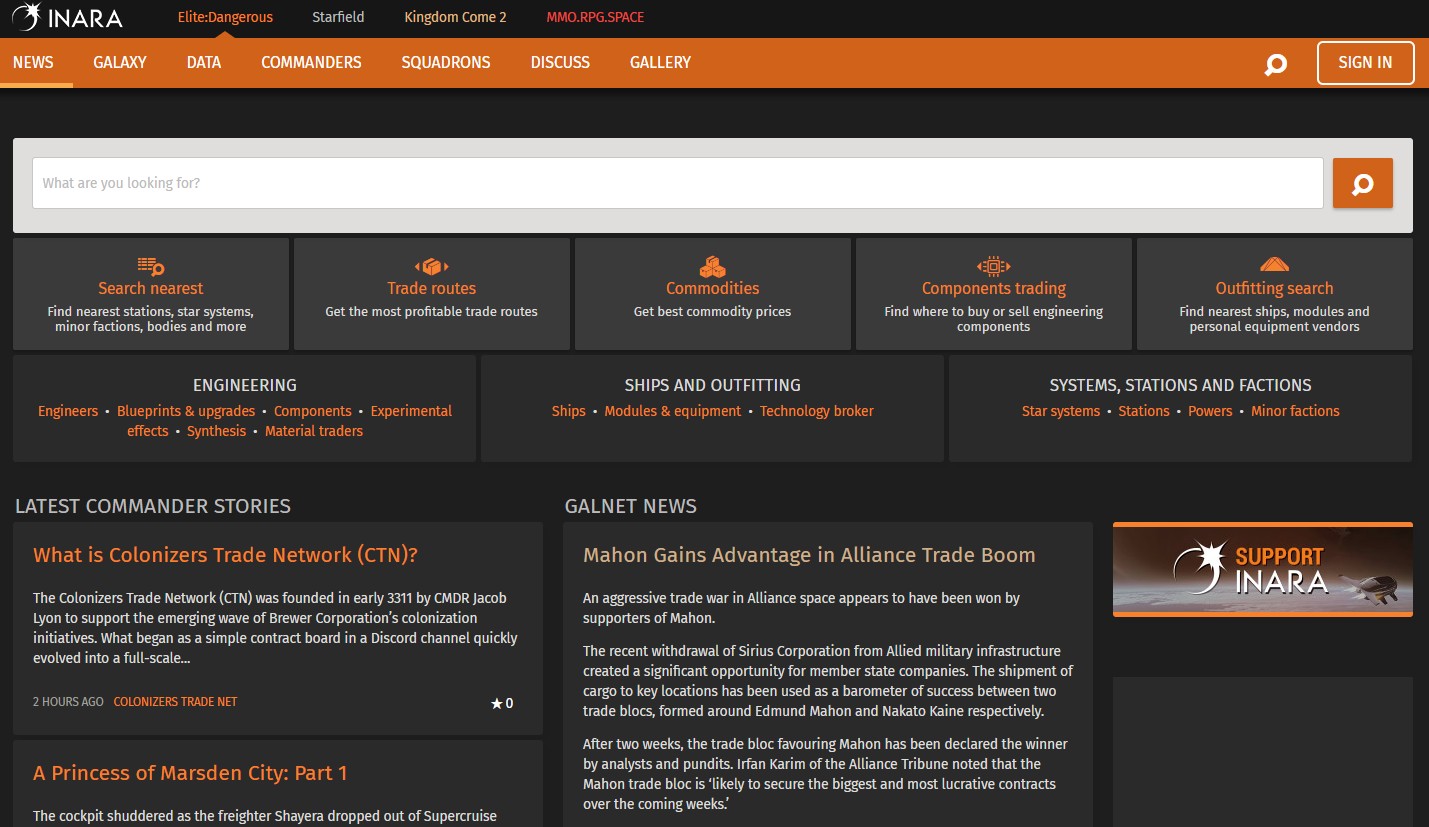Switch to the Starfield game tab

[338, 17]
